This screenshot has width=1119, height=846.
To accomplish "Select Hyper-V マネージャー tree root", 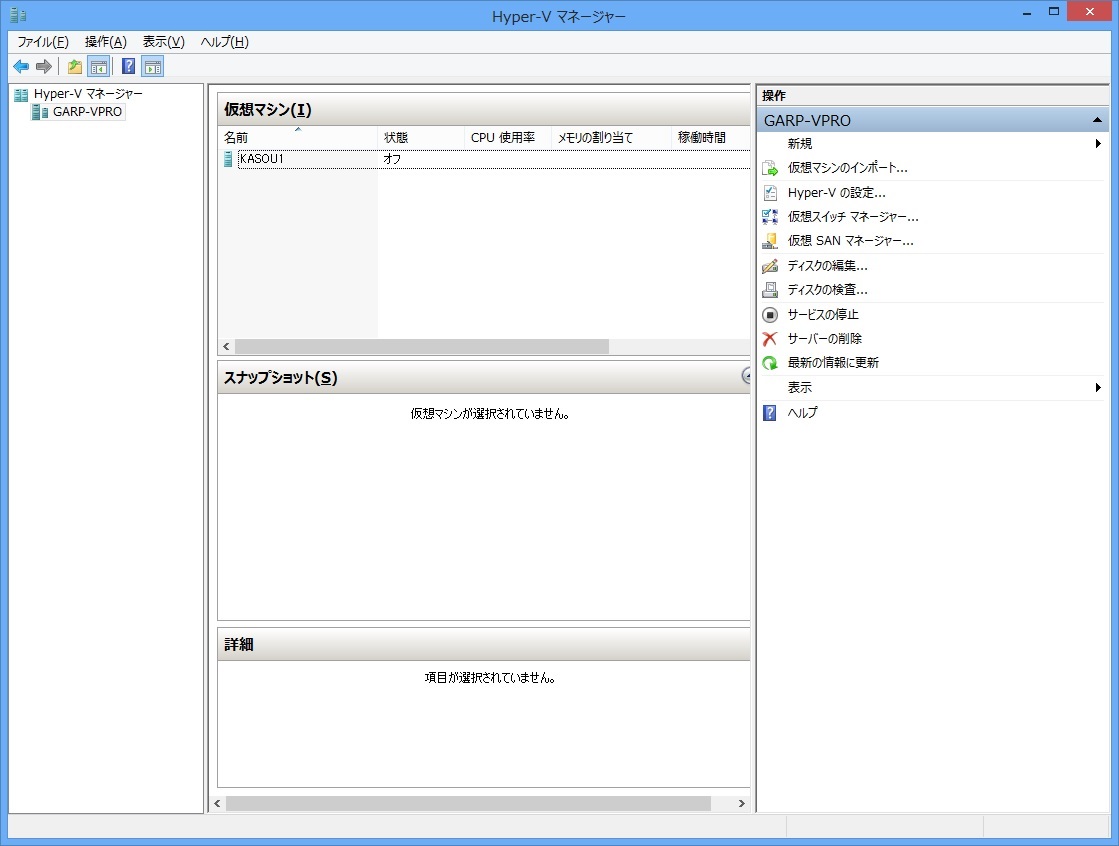I will 88,94.
